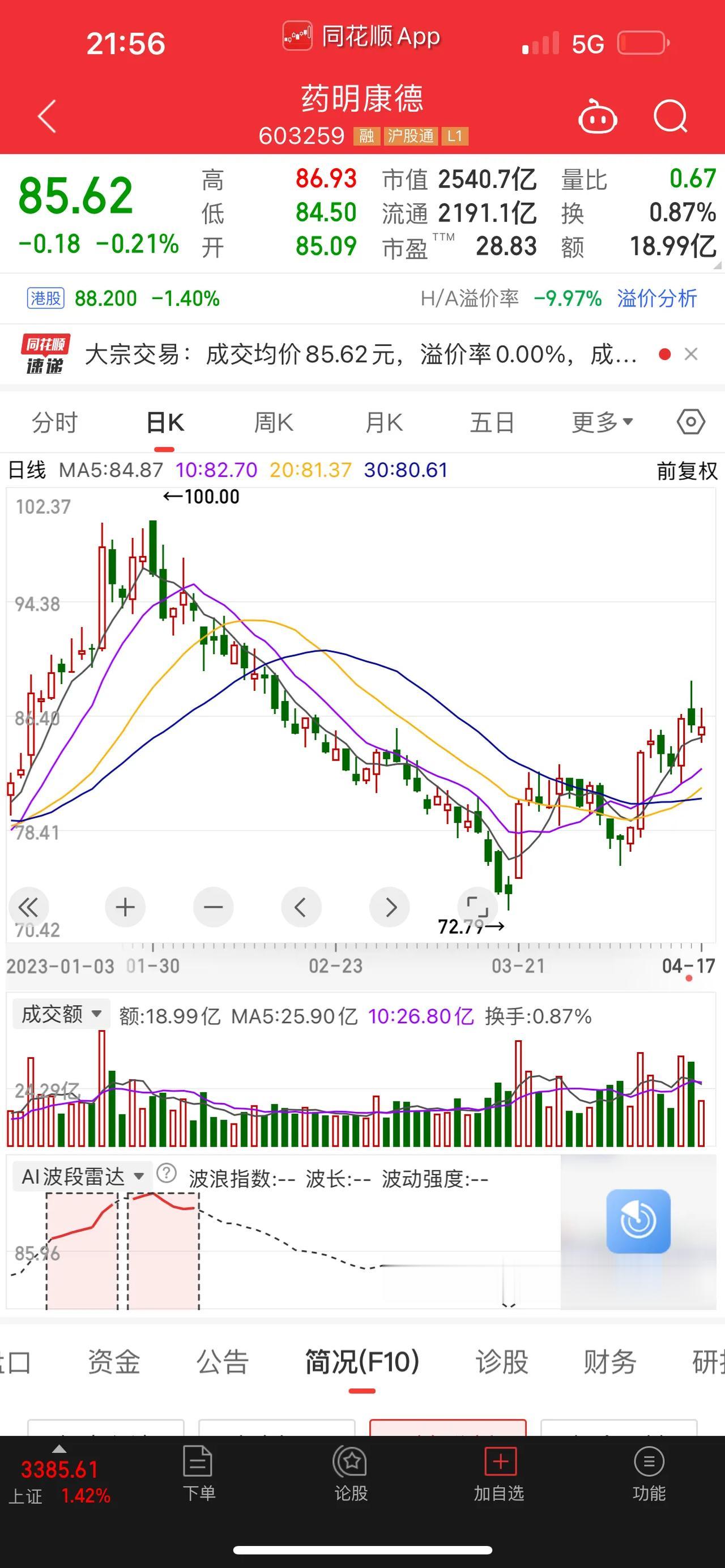The width and height of the screenshot is (725, 1568).
Task: Toggle 前复权 adjustment mode
Action: [686, 471]
